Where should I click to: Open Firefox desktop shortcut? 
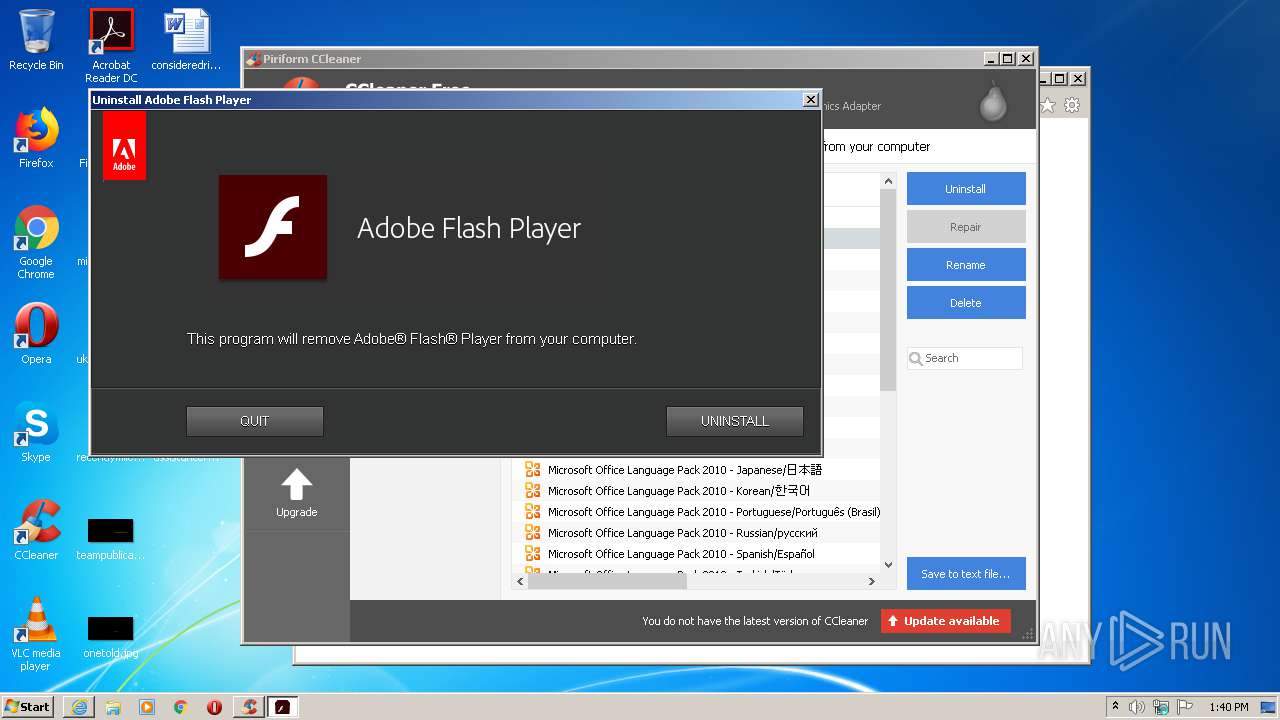tap(36, 138)
